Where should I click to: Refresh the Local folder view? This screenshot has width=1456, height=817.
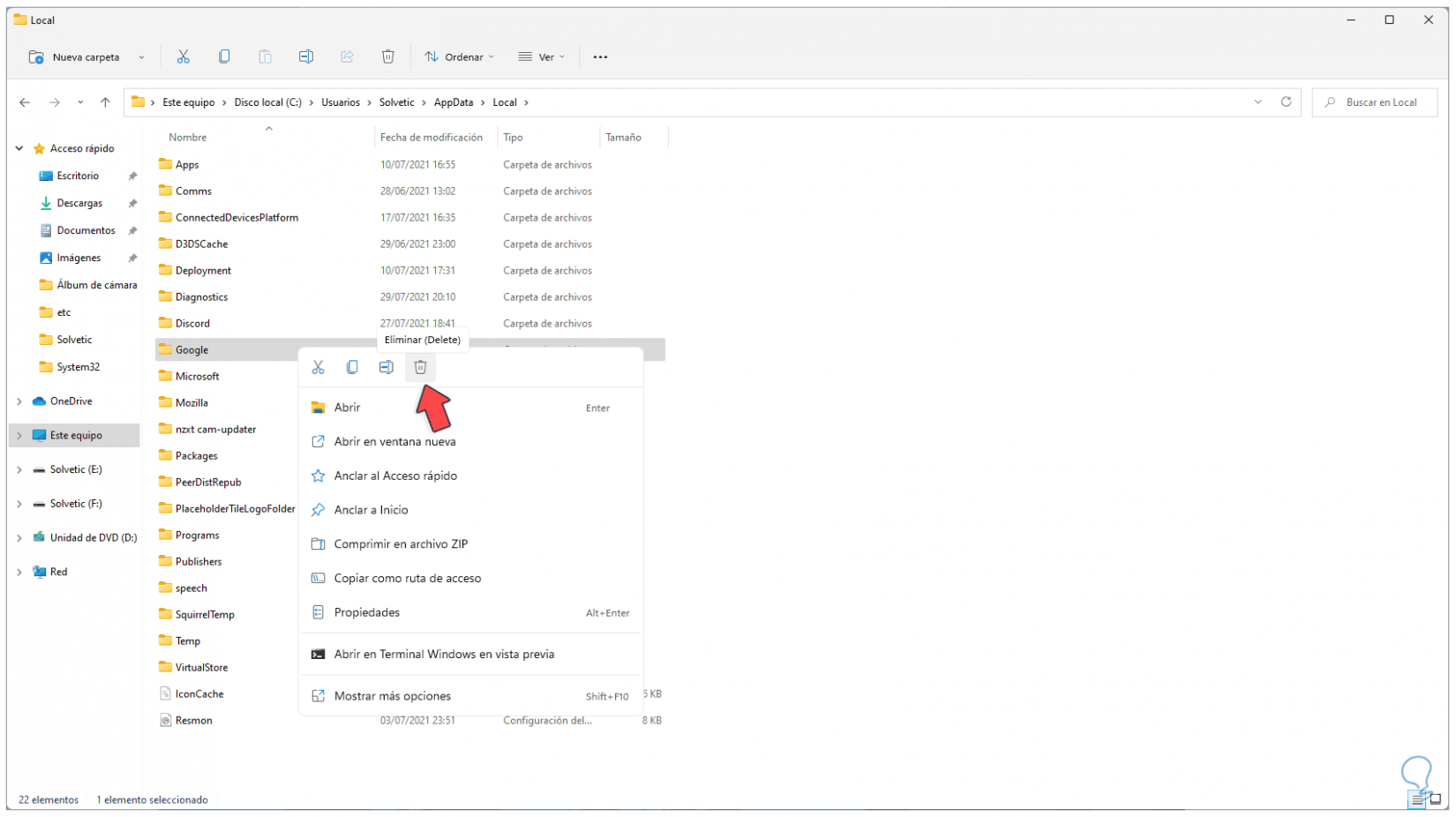pyautogui.click(x=1286, y=102)
